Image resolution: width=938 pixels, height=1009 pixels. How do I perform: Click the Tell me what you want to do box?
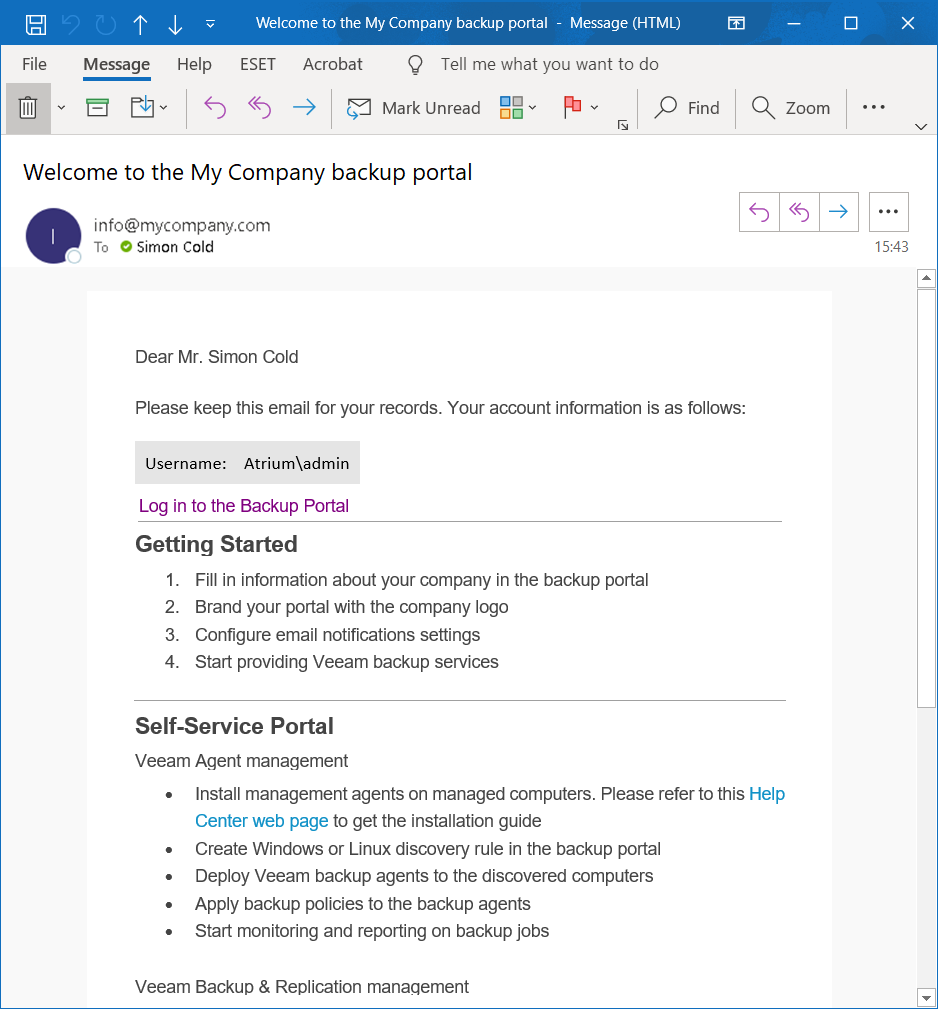click(549, 64)
